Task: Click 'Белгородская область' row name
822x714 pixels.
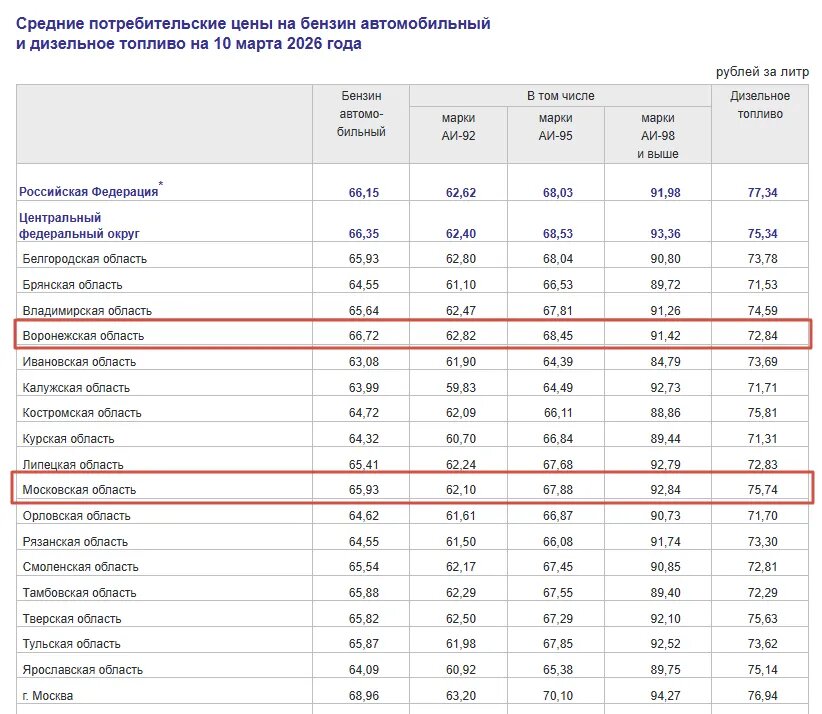Action: tap(84, 259)
